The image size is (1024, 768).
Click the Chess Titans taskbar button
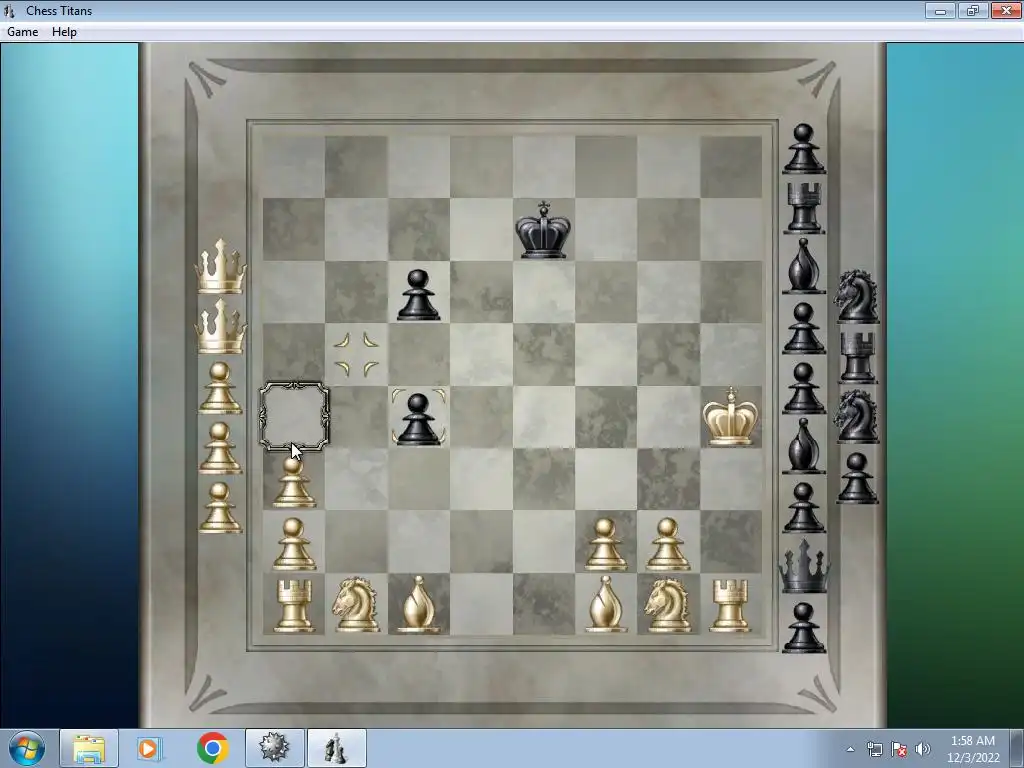(x=336, y=748)
